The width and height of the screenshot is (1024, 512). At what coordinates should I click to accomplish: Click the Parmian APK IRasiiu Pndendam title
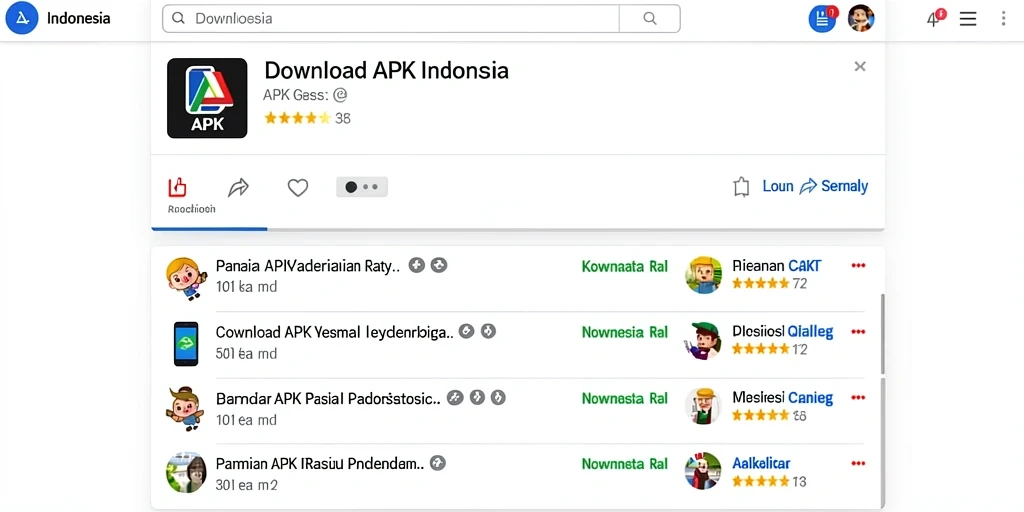320,464
